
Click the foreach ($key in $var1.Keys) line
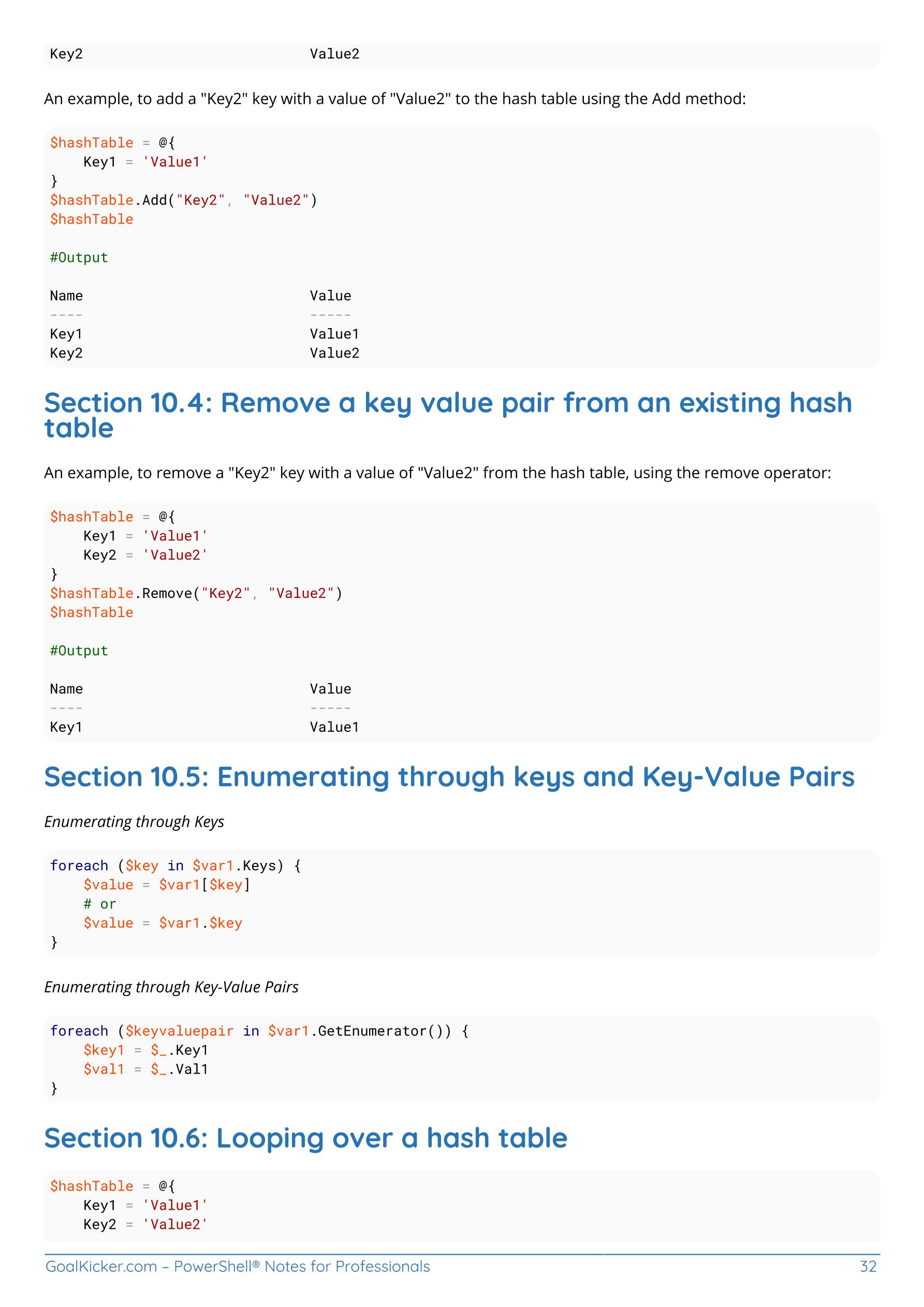tap(175, 866)
